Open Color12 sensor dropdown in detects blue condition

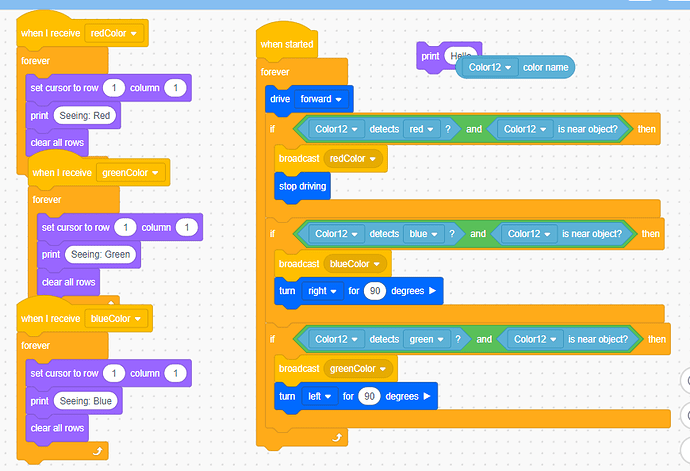pos(336,234)
